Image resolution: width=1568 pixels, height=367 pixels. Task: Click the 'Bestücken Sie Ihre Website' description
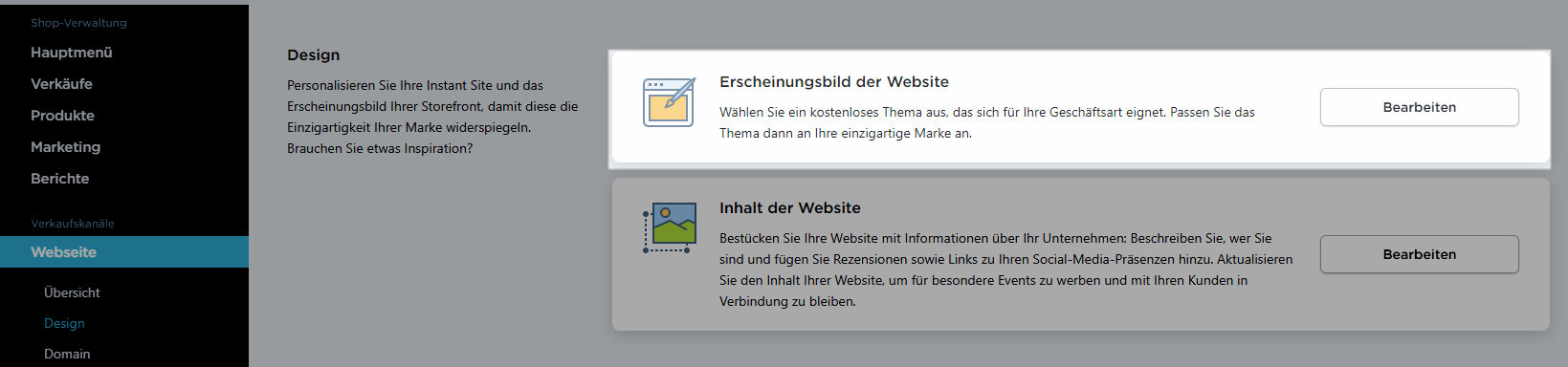[1006, 270]
